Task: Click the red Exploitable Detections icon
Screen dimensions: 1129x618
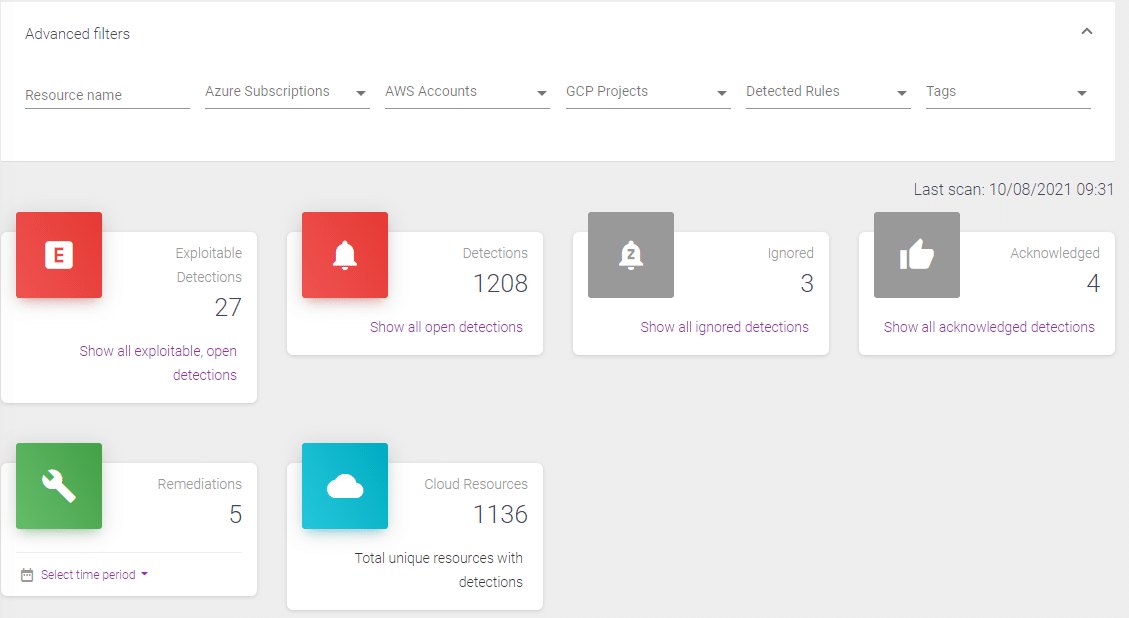Action: pos(58,255)
